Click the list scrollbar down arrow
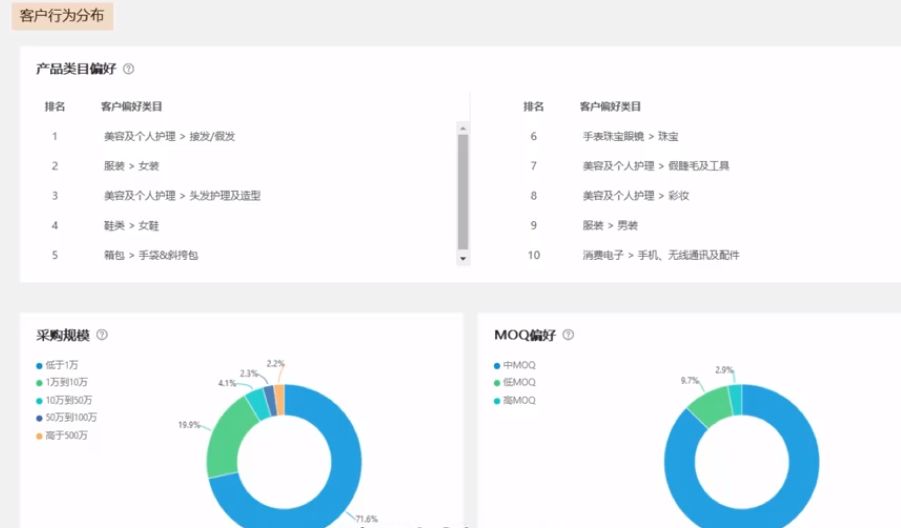Image resolution: width=901 pixels, height=528 pixels. 463,259
